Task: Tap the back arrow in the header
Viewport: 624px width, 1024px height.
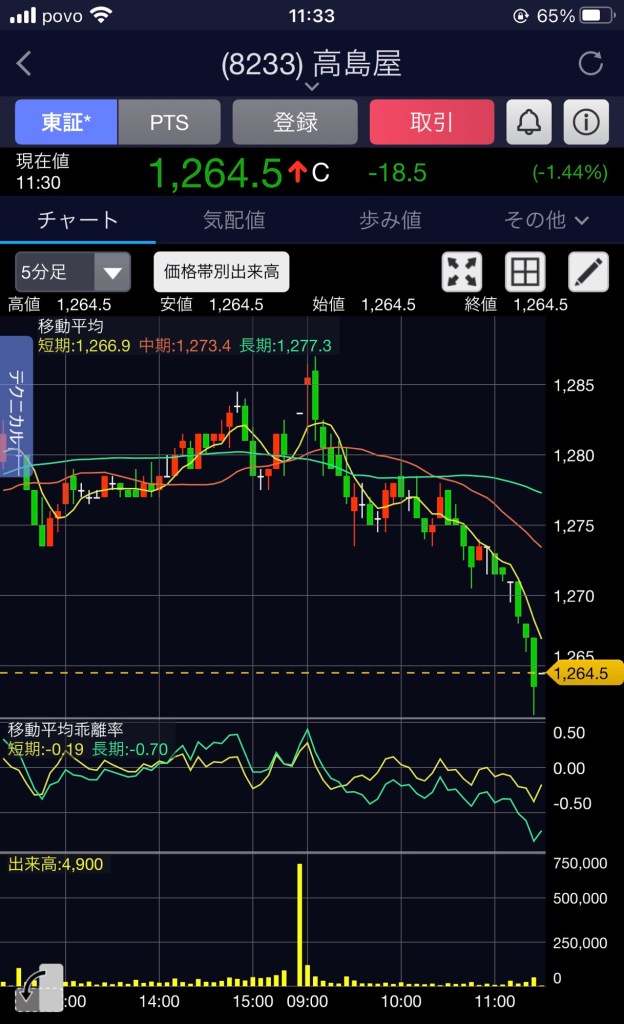Action: click(x=25, y=64)
